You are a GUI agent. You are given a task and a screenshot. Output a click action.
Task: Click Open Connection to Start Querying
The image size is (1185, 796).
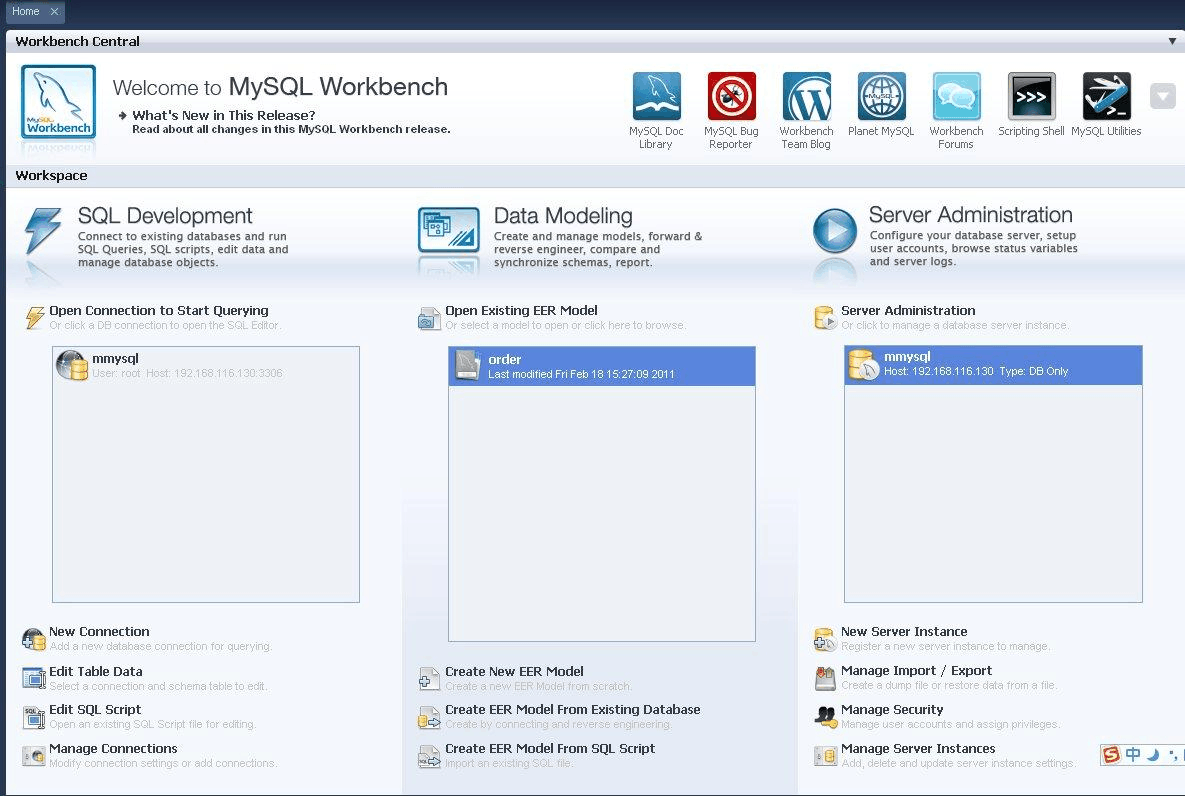159,311
